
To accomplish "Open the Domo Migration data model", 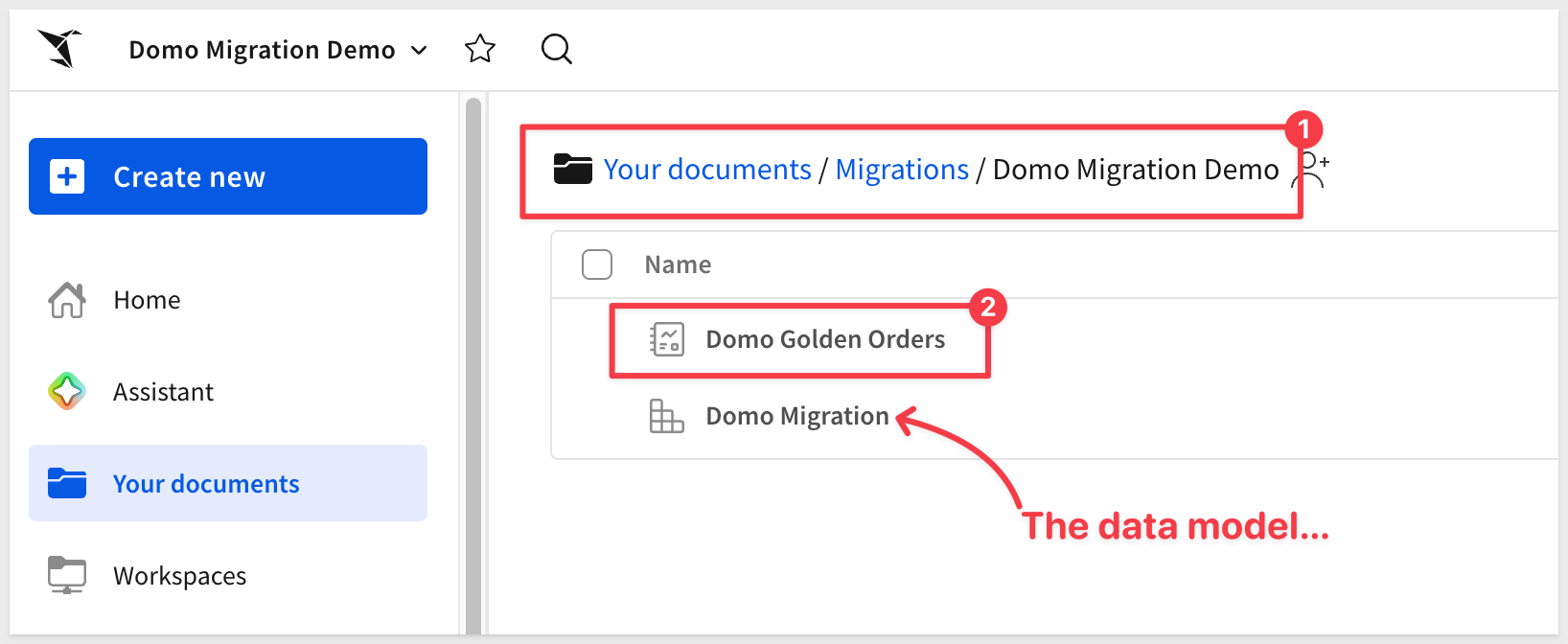I will 797,416.
